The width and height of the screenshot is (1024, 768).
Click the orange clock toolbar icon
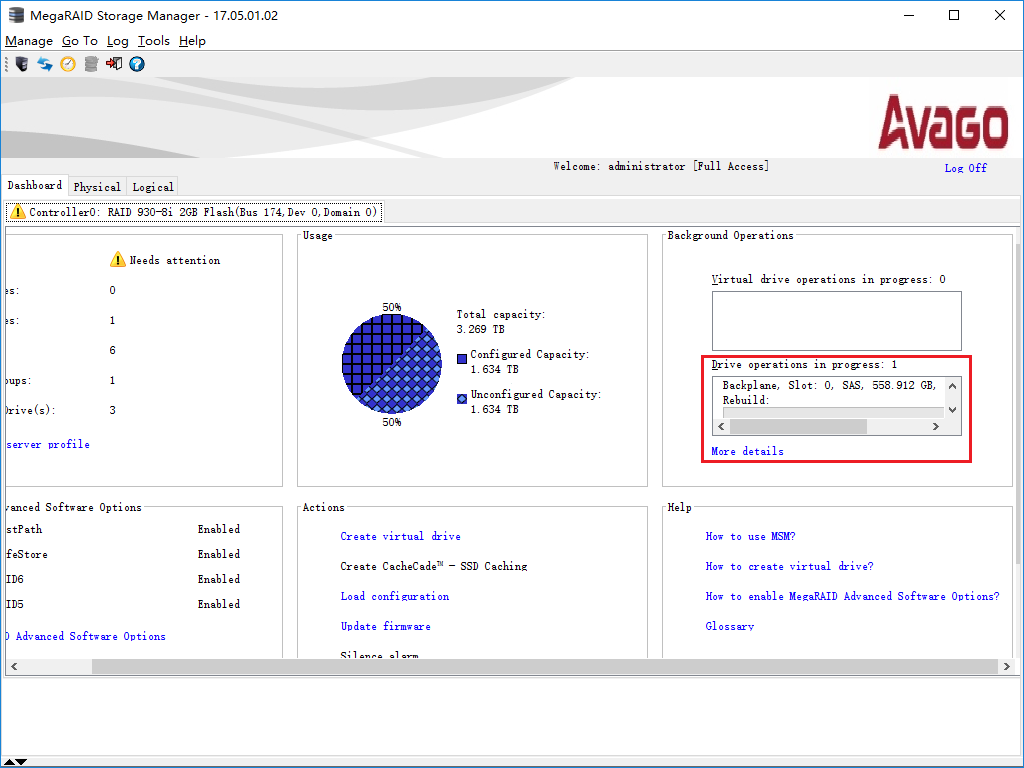(68, 64)
